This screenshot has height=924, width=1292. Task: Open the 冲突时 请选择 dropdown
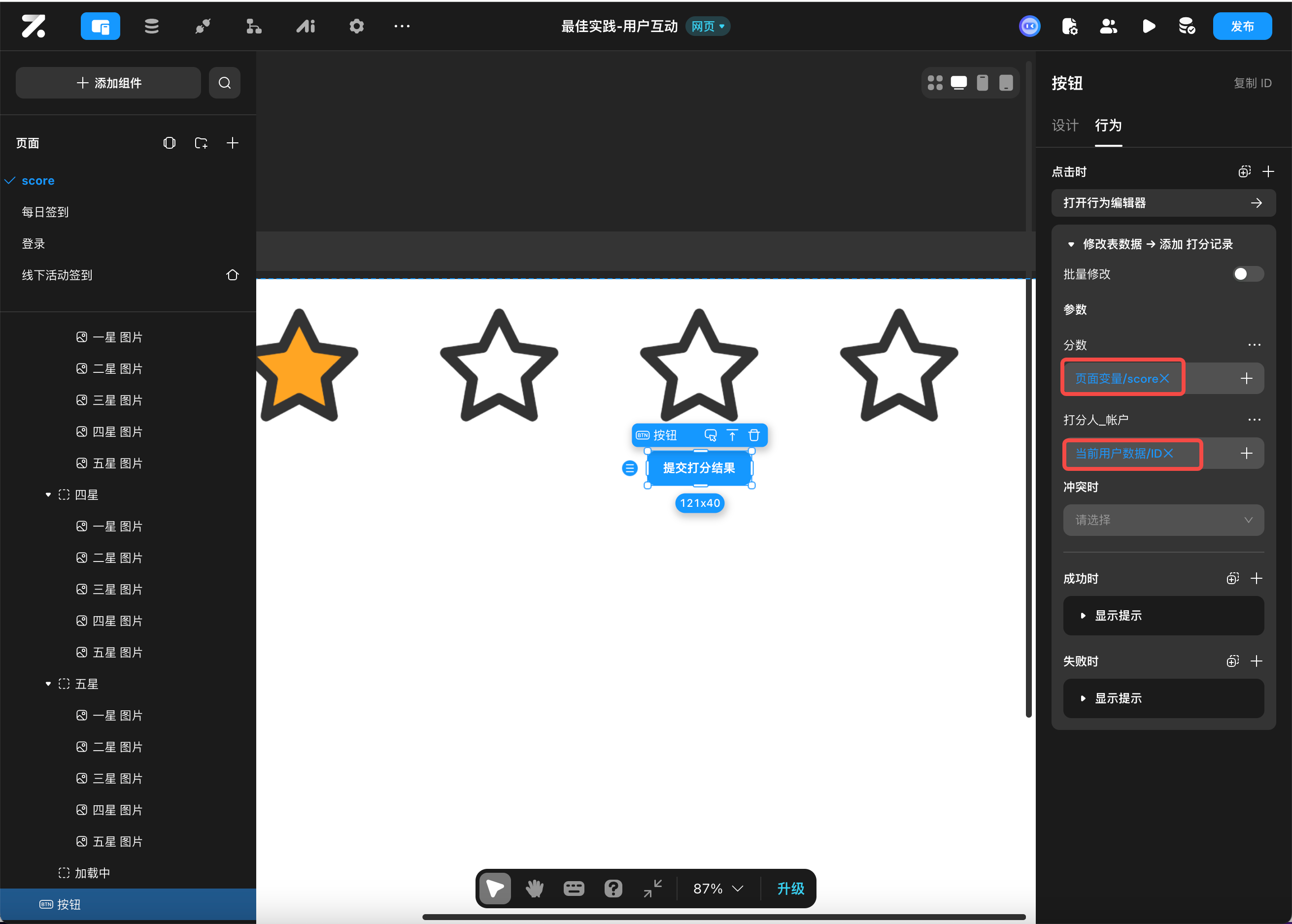tap(1163, 520)
